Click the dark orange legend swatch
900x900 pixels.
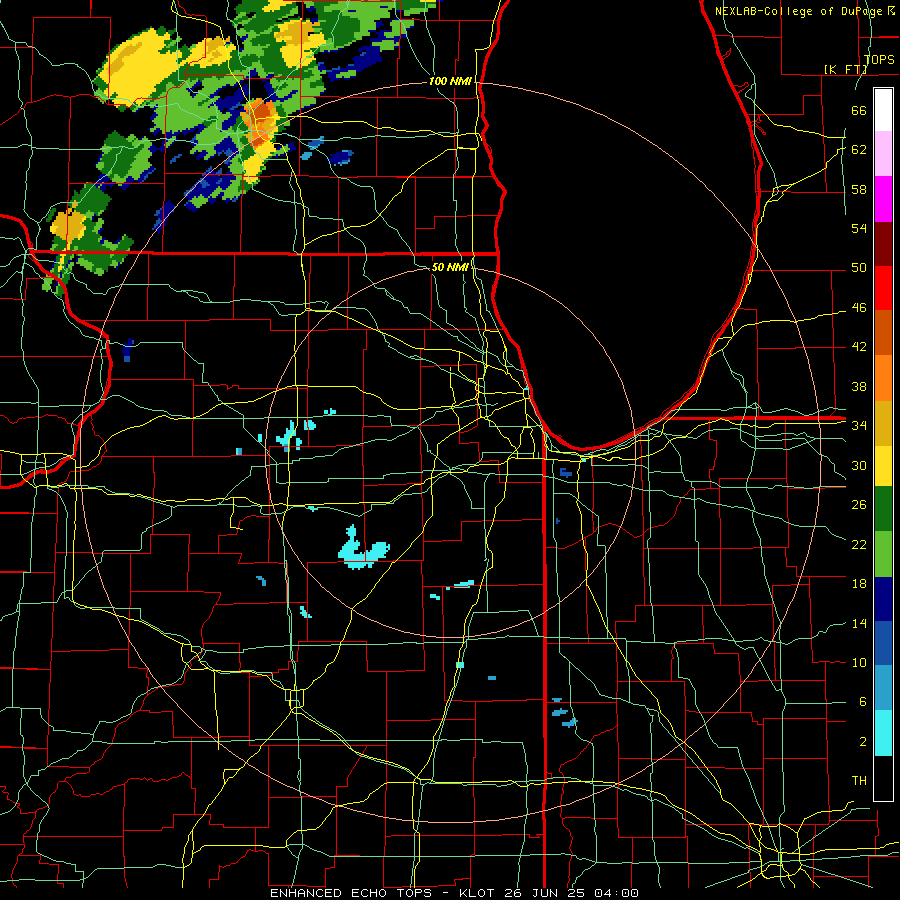point(883,332)
